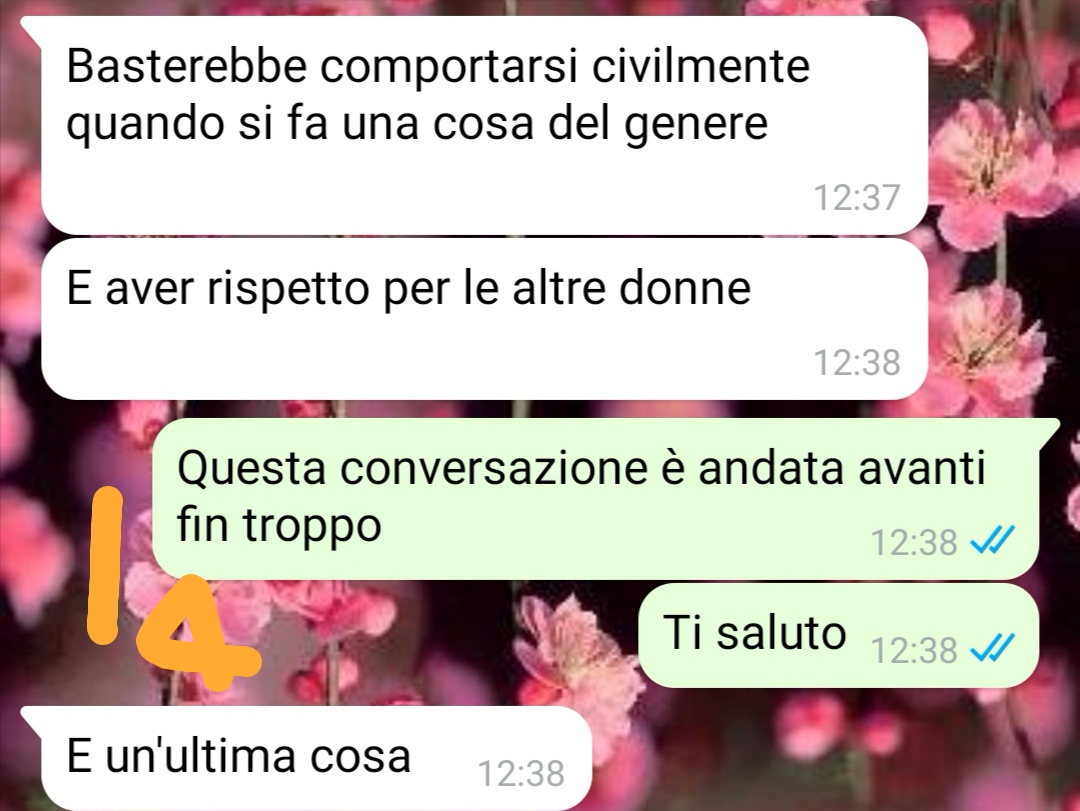Click the timestamp on 'fin troppo' message
The height and width of the screenshot is (811, 1080).
click(914, 542)
